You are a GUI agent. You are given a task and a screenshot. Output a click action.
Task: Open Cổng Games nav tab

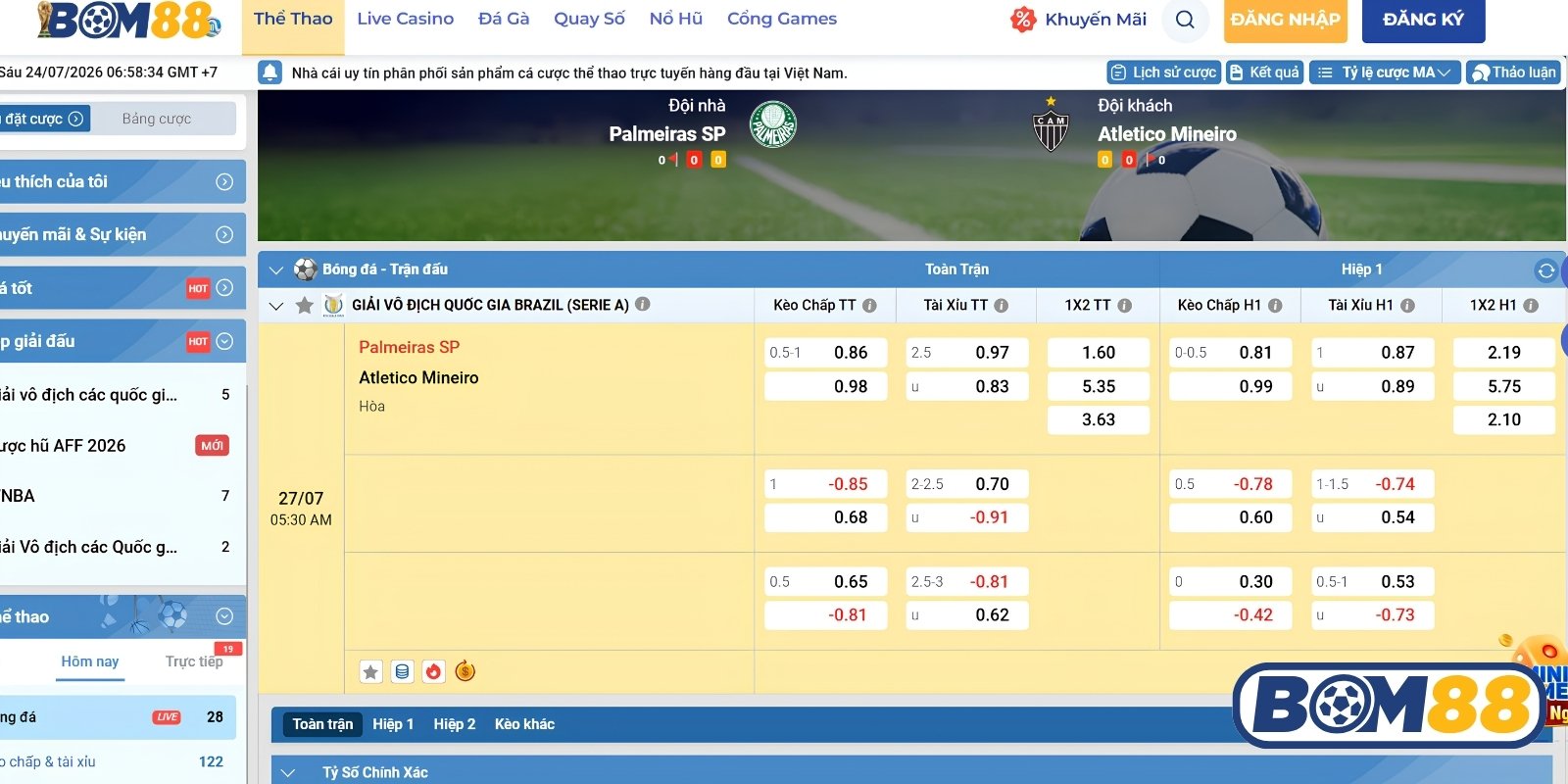[782, 19]
